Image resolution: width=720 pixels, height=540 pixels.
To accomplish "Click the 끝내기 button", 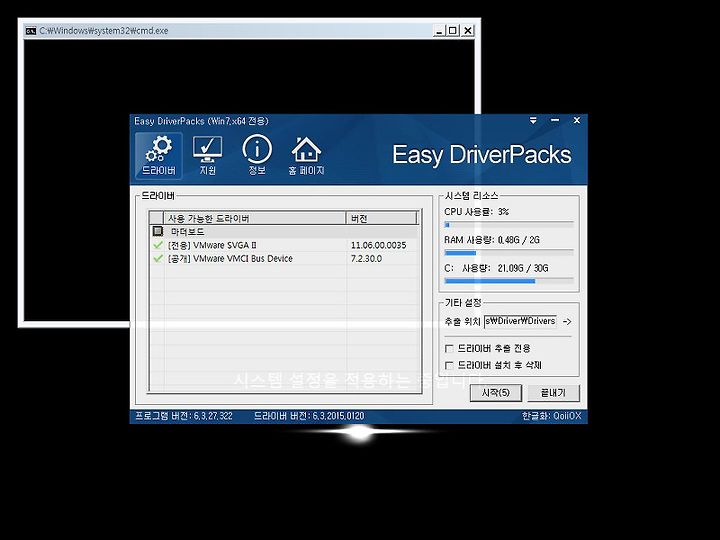I will pos(553,393).
